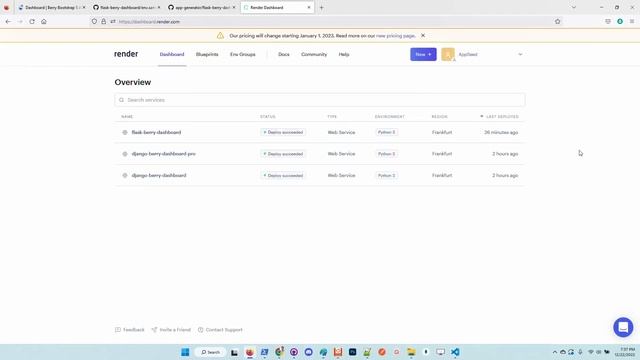Click the dashboard.render.com address bar
This screenshot has width=640, height=360.
[327, 22]
